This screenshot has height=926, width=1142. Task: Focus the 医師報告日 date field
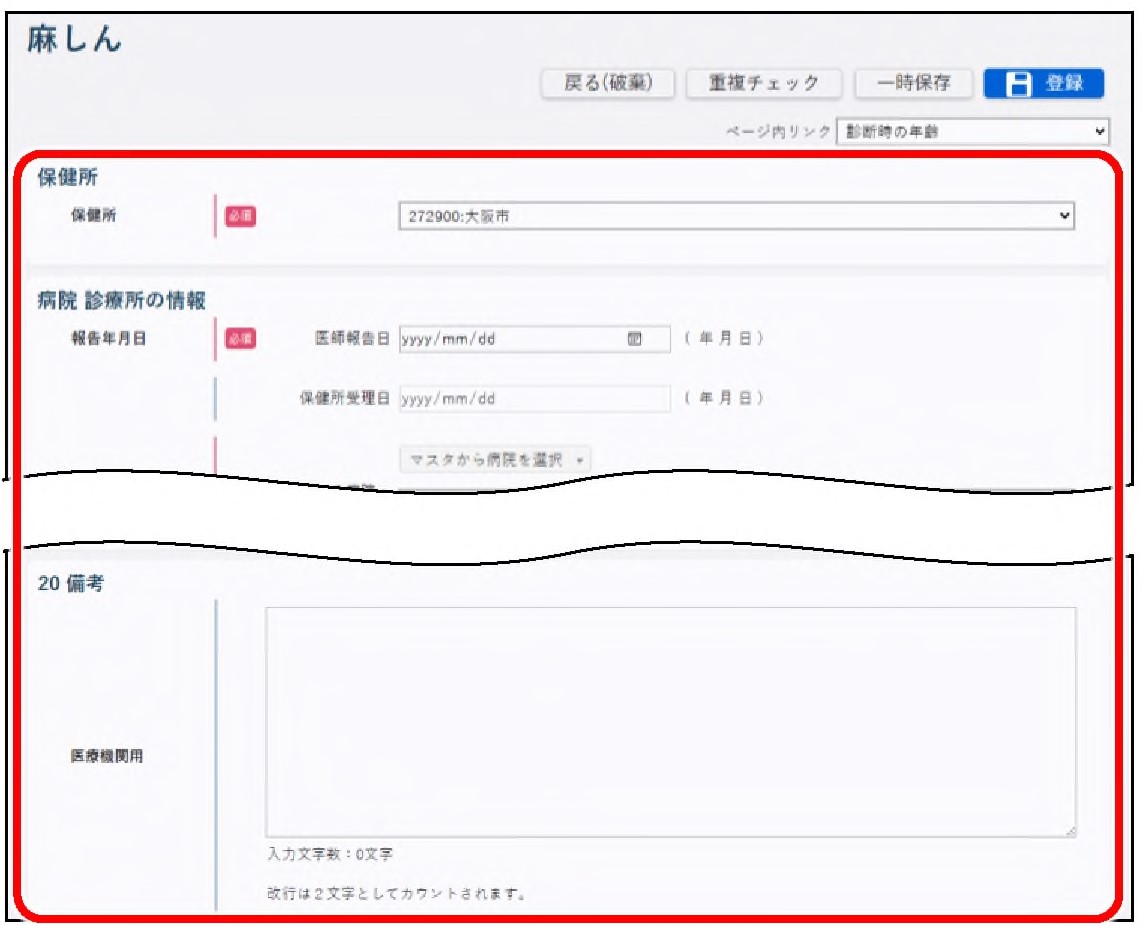click(x=510, y=339)
